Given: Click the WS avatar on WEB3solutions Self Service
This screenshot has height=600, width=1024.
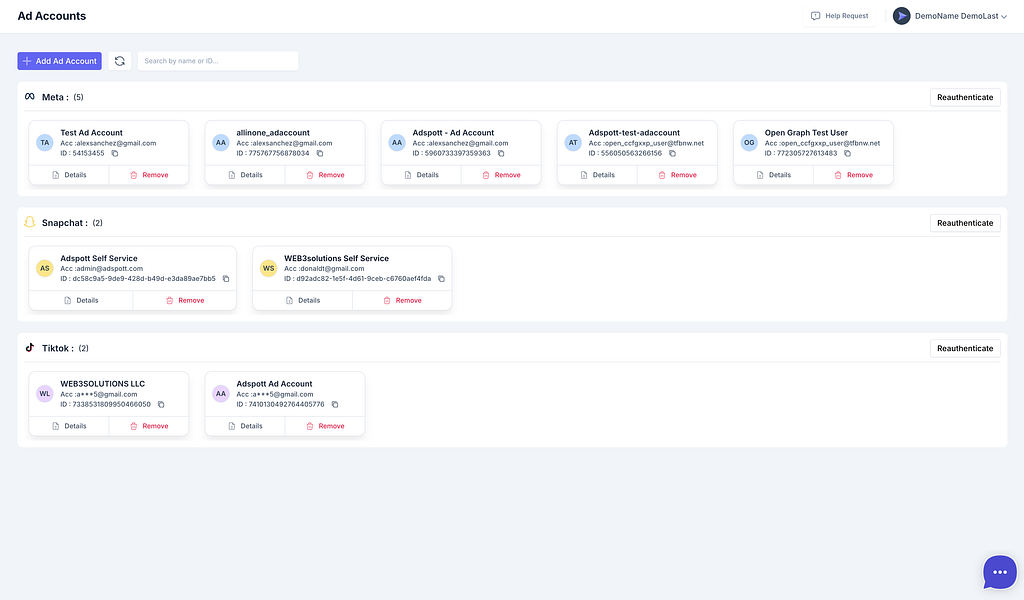Looking at the screenshot, I should pos(268,268).
